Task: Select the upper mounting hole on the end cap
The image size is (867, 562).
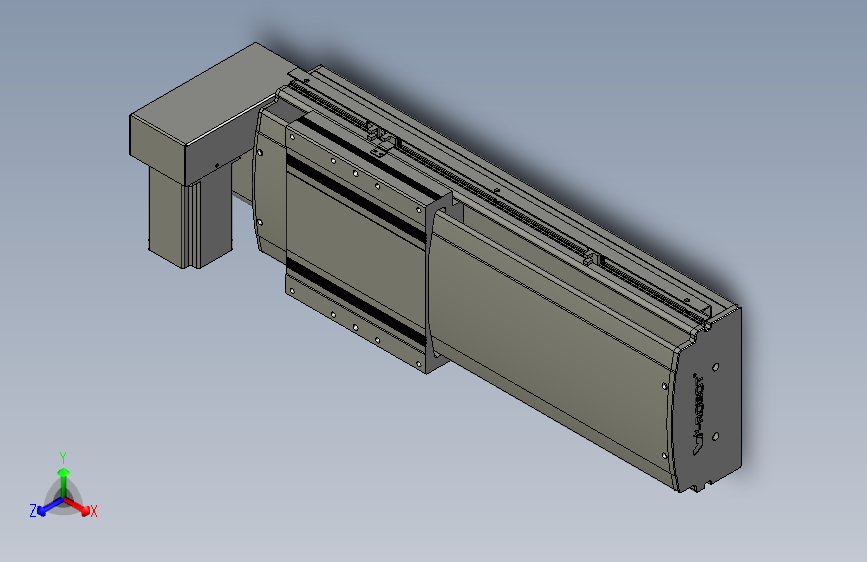Action: (x=716, y=367)
